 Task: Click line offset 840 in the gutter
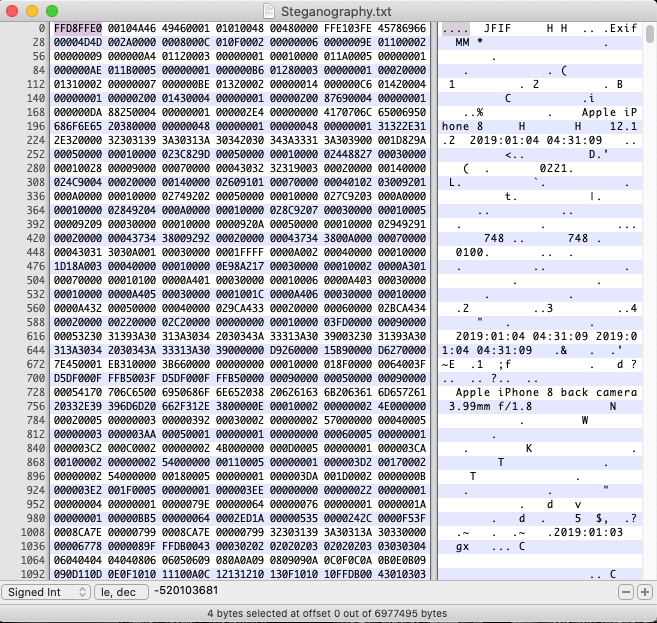pyautogui.click(x=36, y=448)
